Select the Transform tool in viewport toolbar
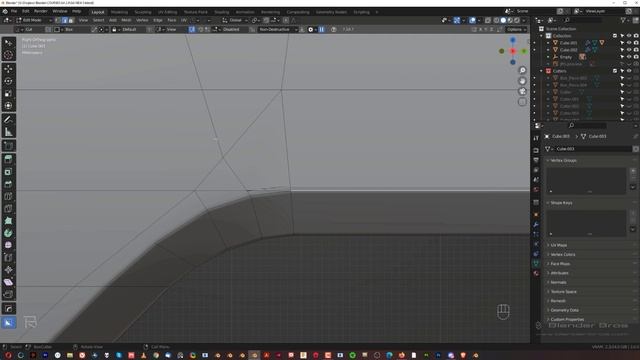This screenshot has height=360, width=640. coord(8,106)
